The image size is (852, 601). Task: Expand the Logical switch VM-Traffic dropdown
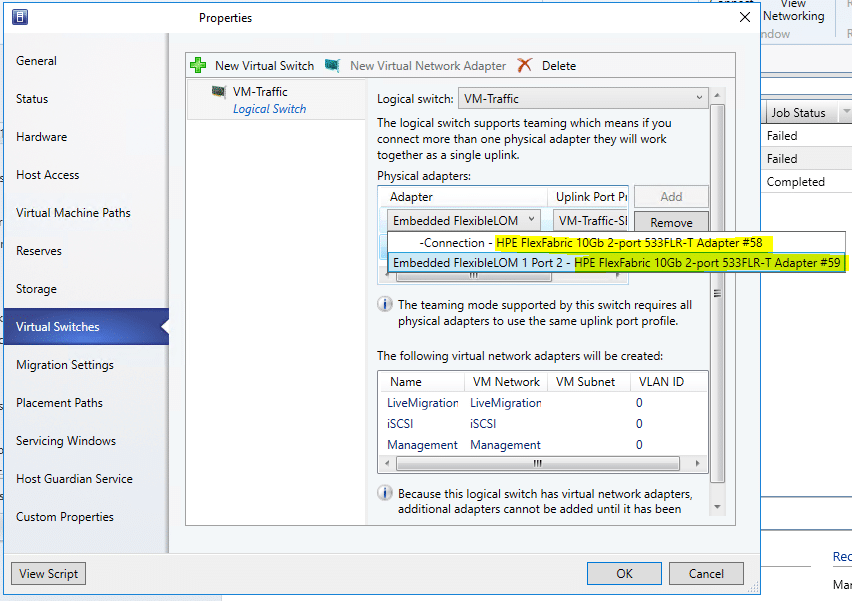pos(583,98)
